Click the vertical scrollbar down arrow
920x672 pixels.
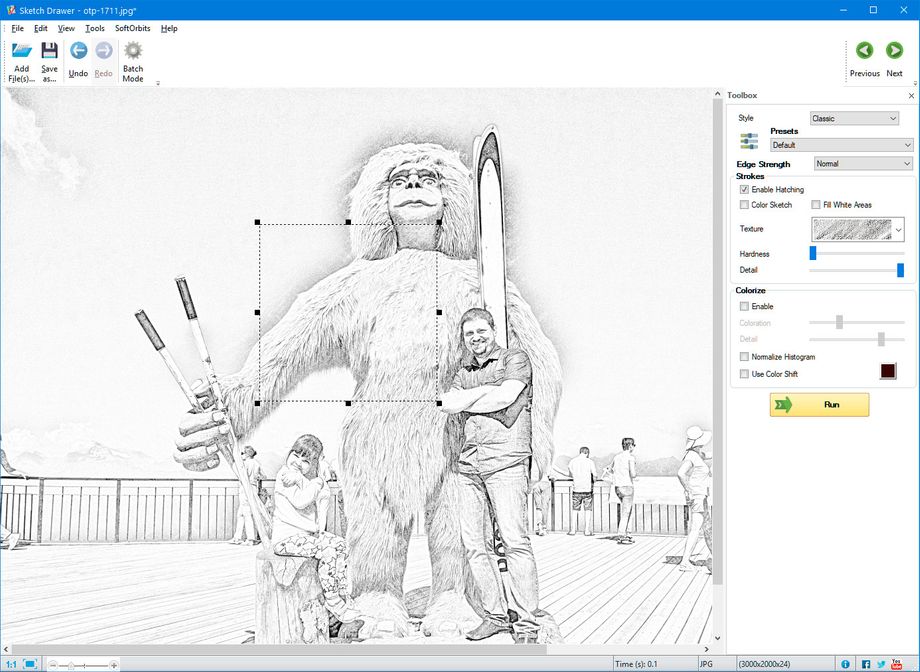click(717, 639)
